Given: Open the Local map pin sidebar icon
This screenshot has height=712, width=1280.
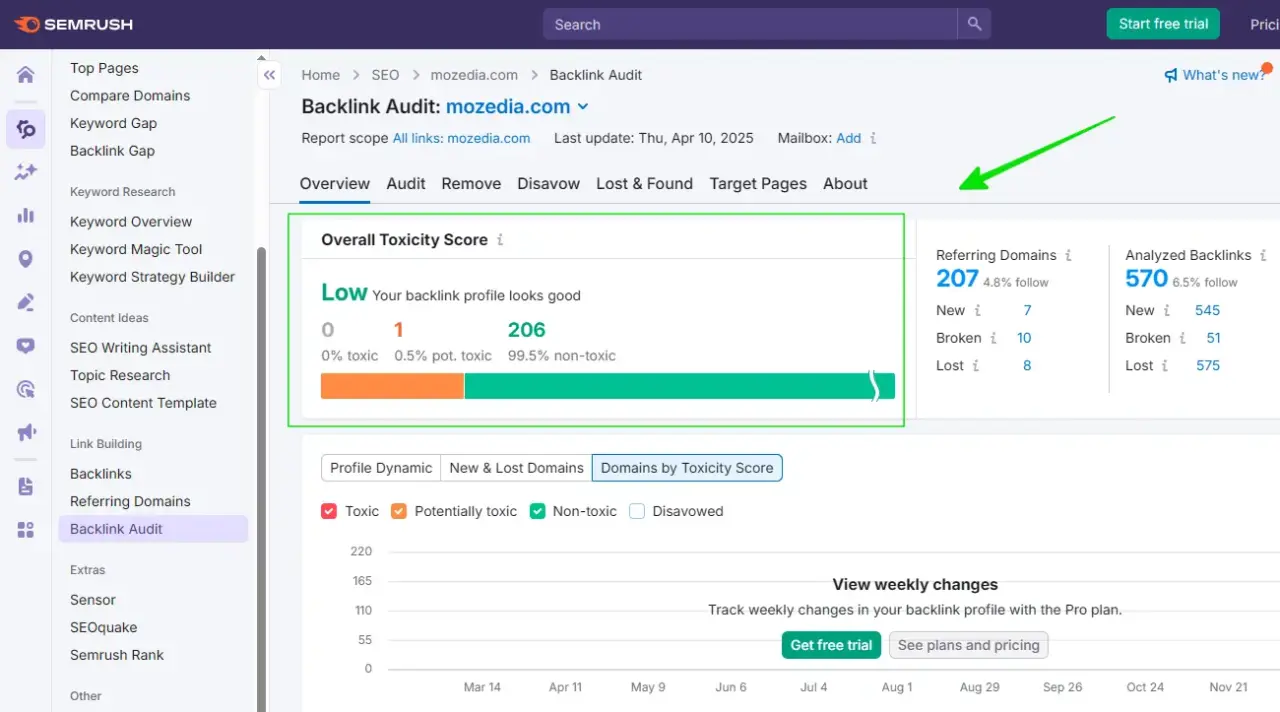Looking at the screenshot, I should pos(25,258).
